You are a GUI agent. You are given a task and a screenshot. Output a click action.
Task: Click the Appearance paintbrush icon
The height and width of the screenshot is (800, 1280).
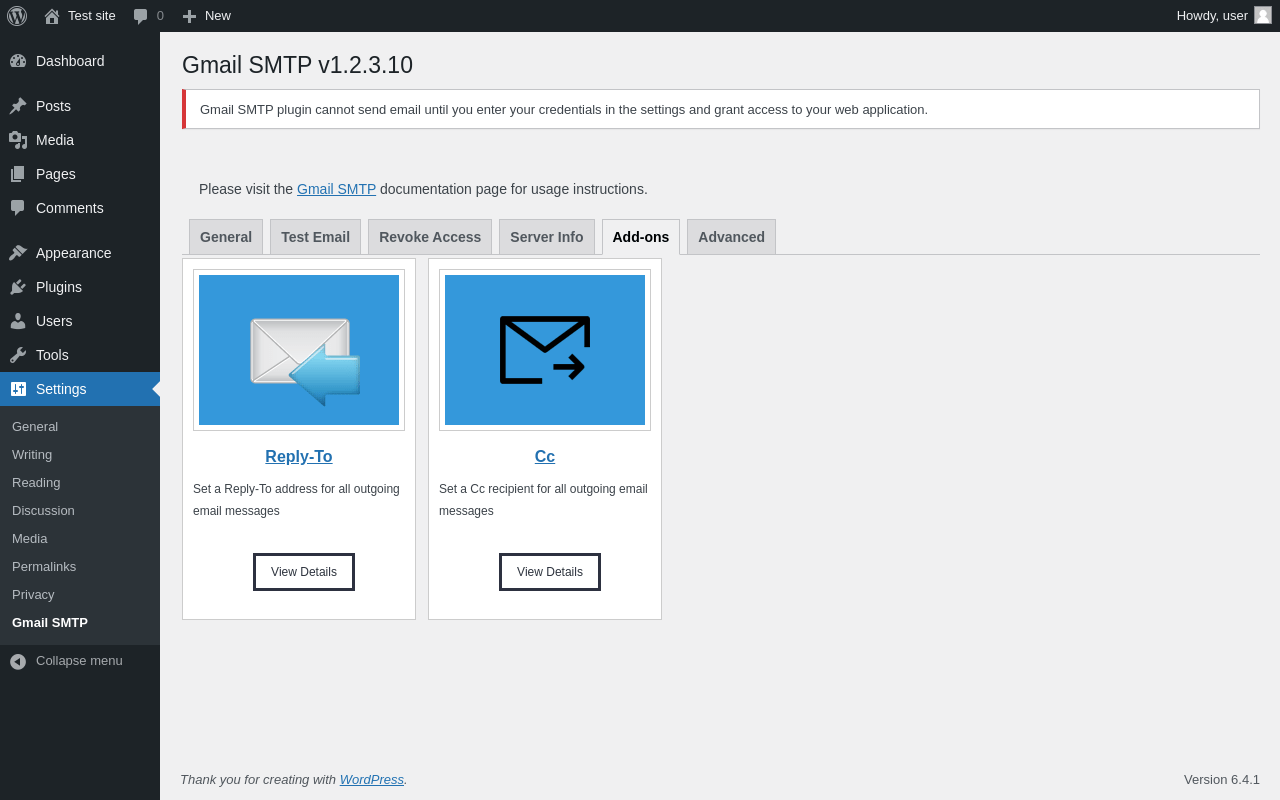pos(18,253)
